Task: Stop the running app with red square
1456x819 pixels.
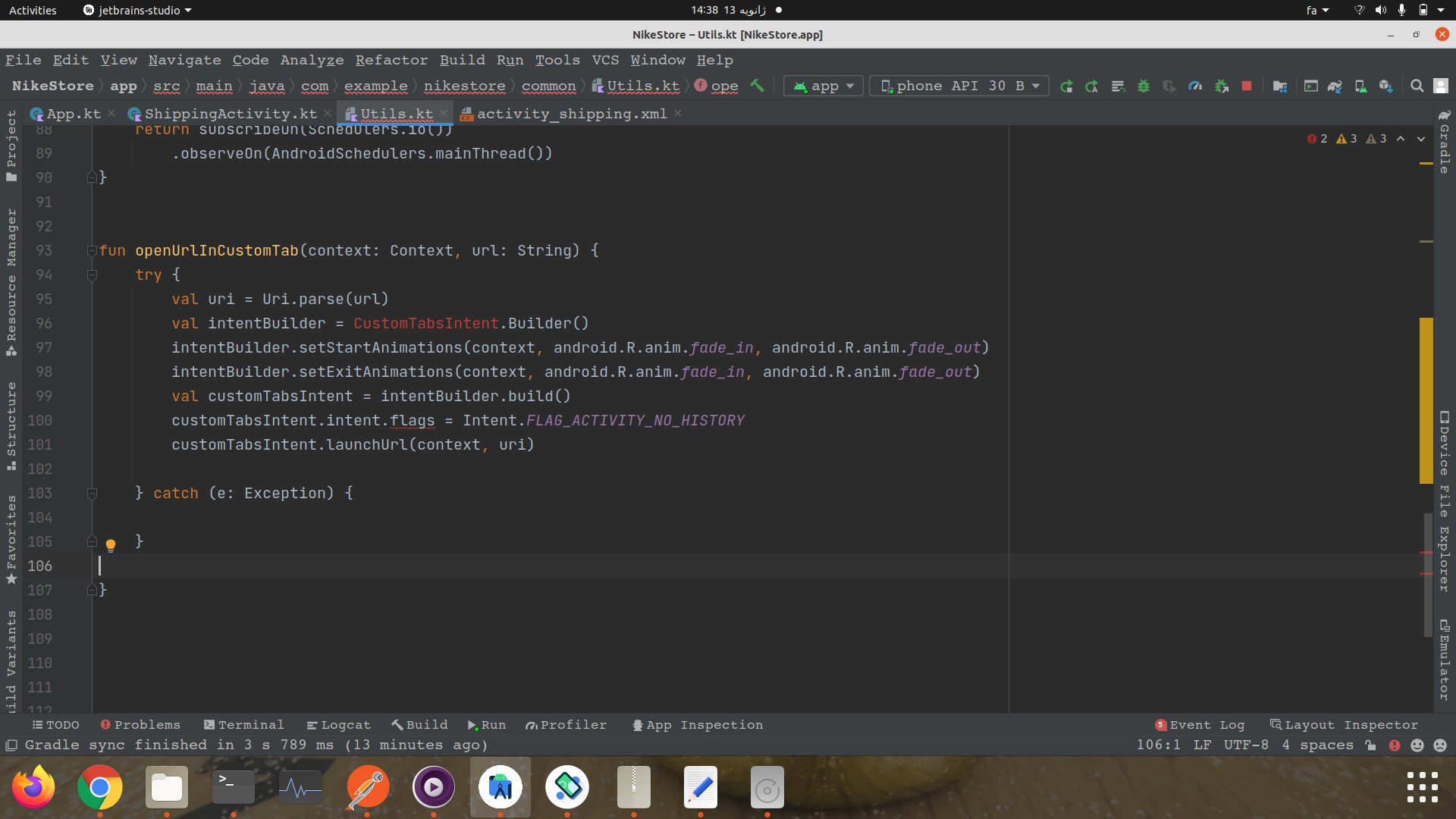Action: (1247, 86)
